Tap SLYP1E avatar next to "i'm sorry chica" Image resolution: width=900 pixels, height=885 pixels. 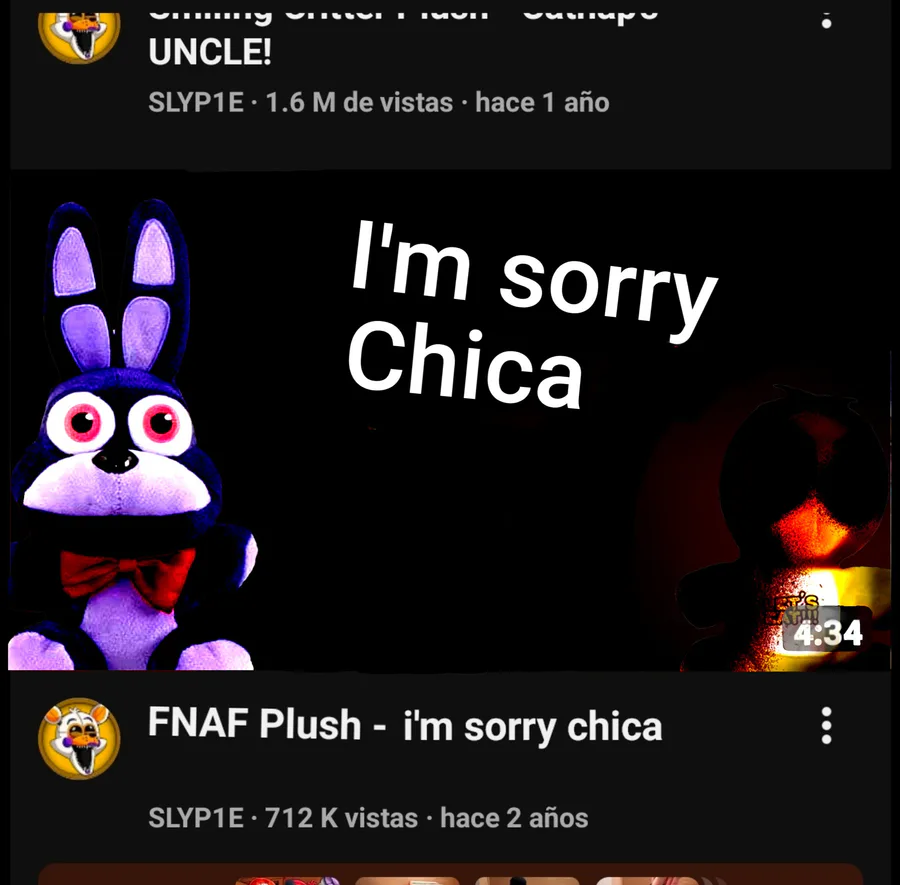(x=79, y=738)
